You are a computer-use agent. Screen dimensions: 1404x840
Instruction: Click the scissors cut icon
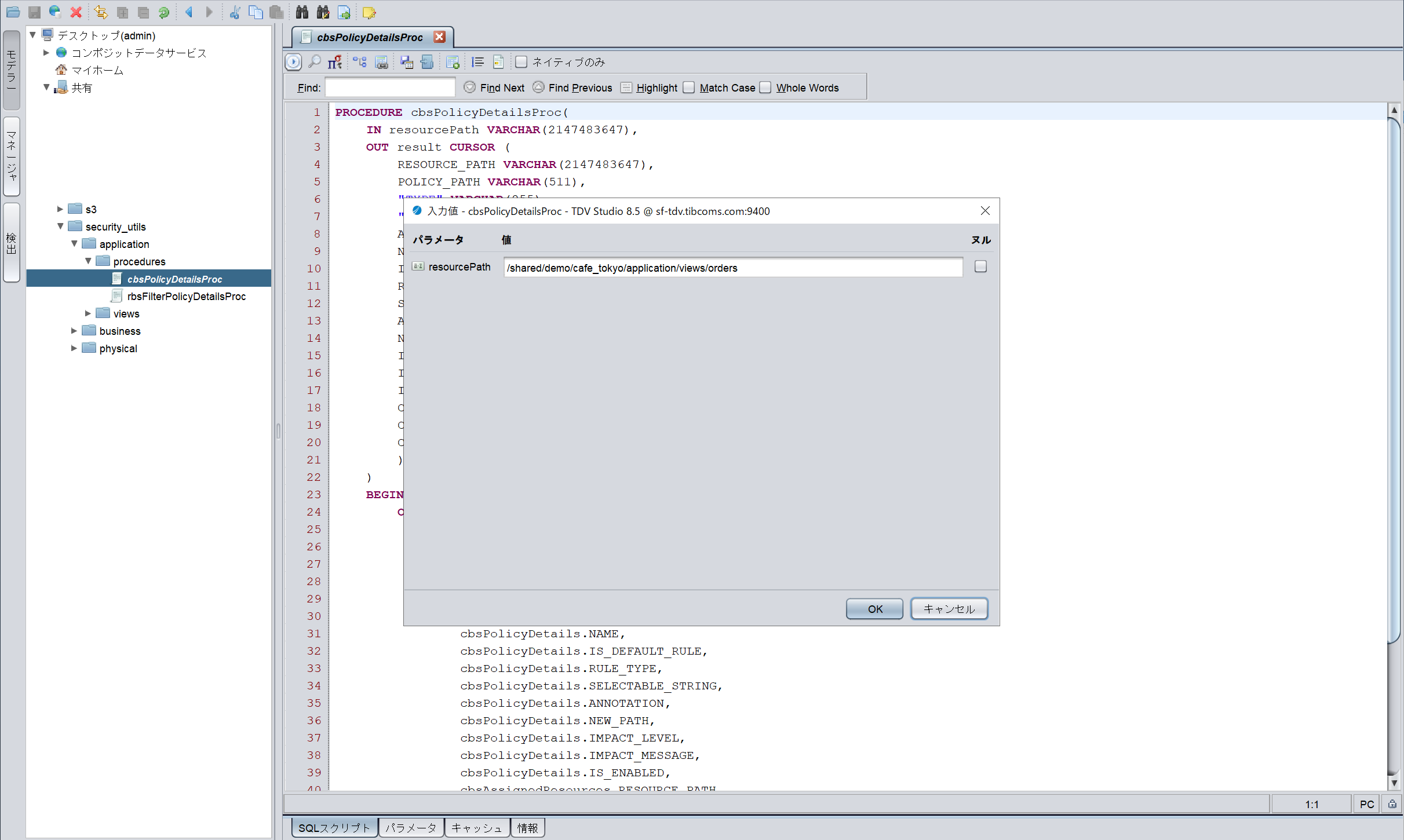tap(235, 12)
